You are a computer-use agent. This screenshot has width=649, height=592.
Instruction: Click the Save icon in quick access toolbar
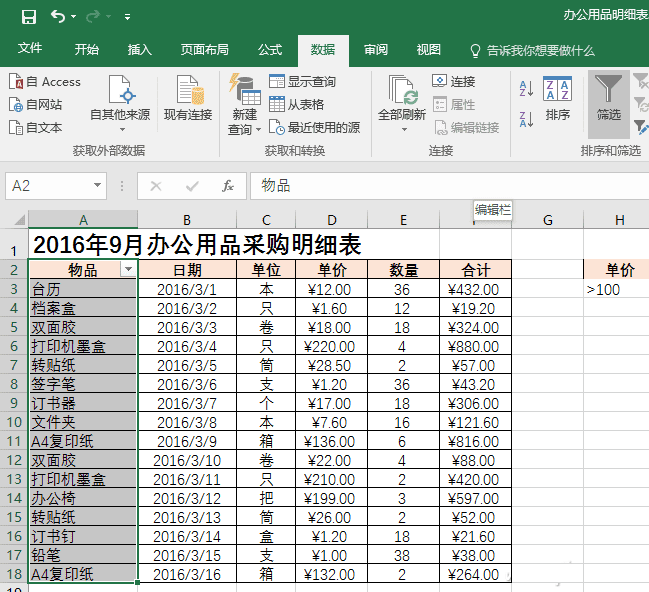[x=28, y=16]
